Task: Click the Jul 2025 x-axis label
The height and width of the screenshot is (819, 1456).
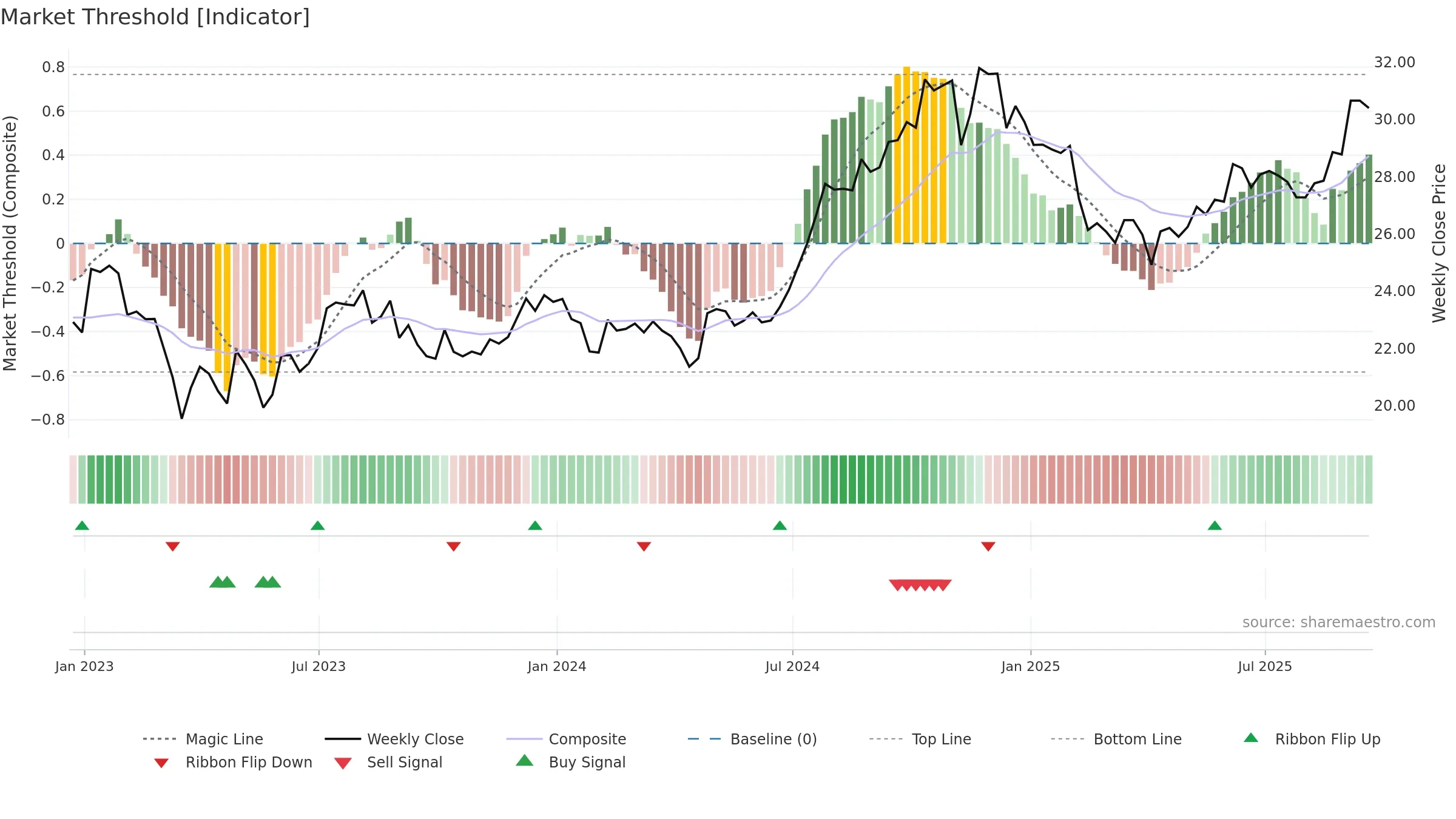Action: [1265, 666]
